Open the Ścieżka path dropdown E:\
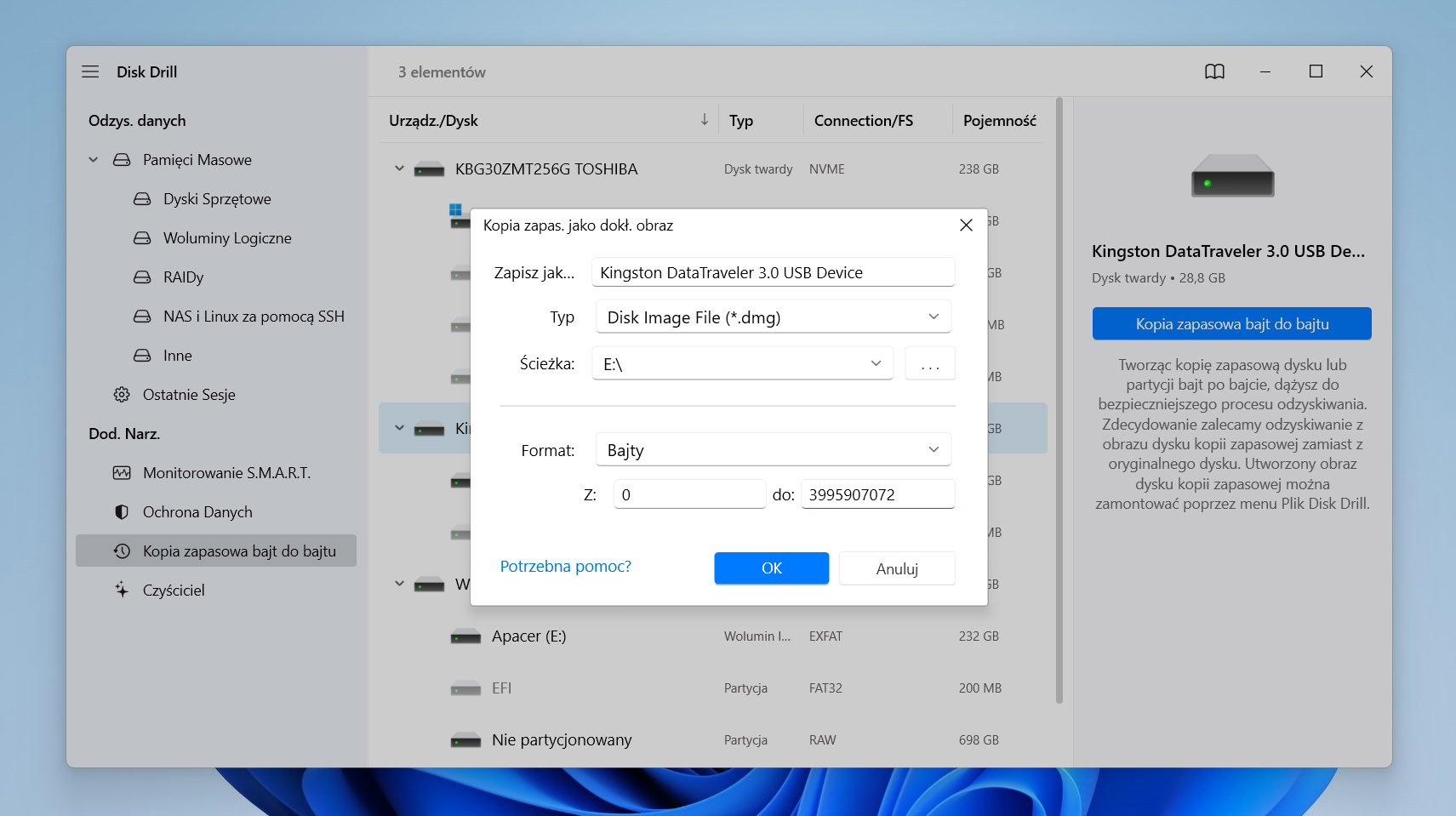Screen dimensions: 1456x816 [x=742, y=364]
